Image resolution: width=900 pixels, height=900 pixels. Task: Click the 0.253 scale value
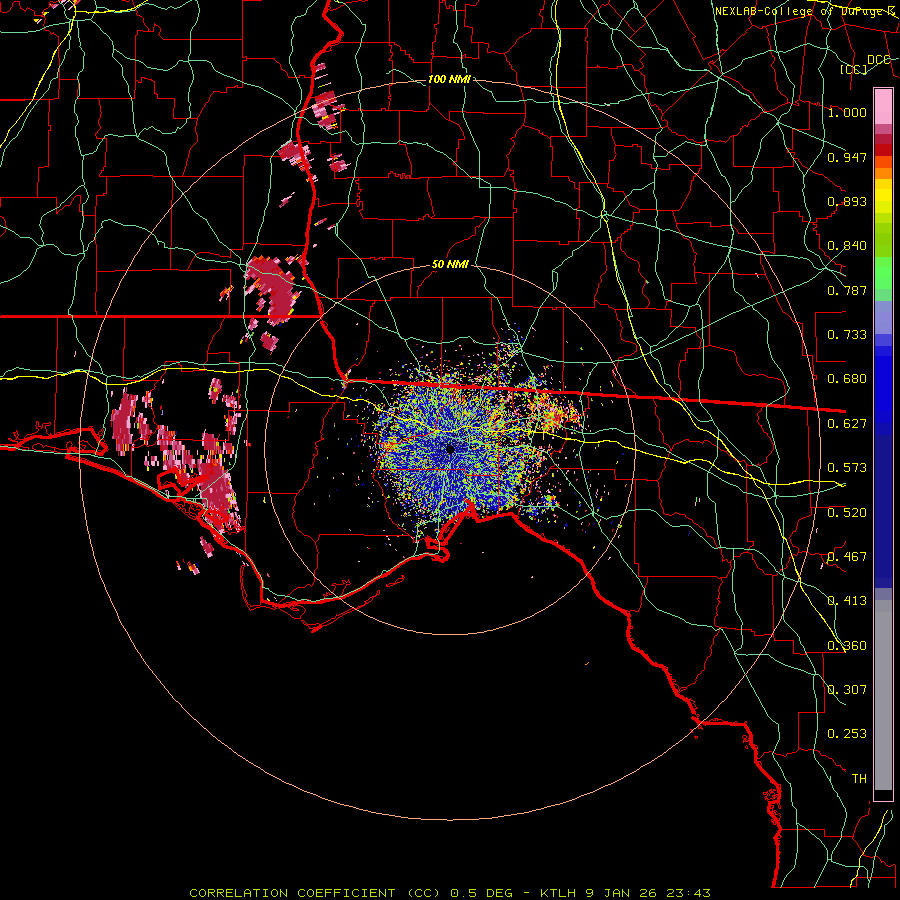847,734
